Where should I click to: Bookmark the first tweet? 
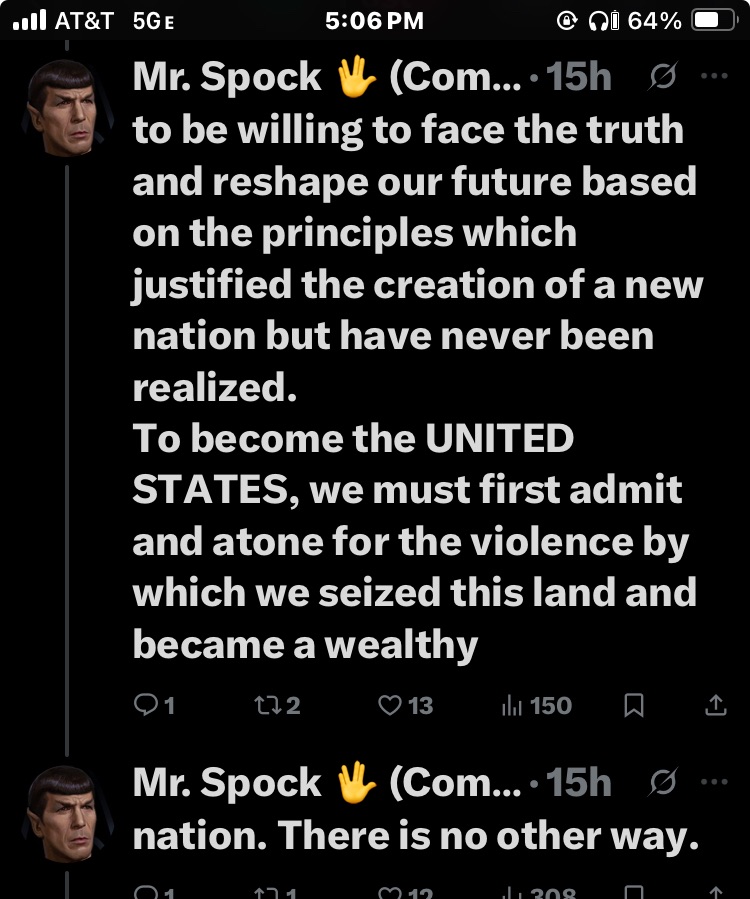coord(633,706)
